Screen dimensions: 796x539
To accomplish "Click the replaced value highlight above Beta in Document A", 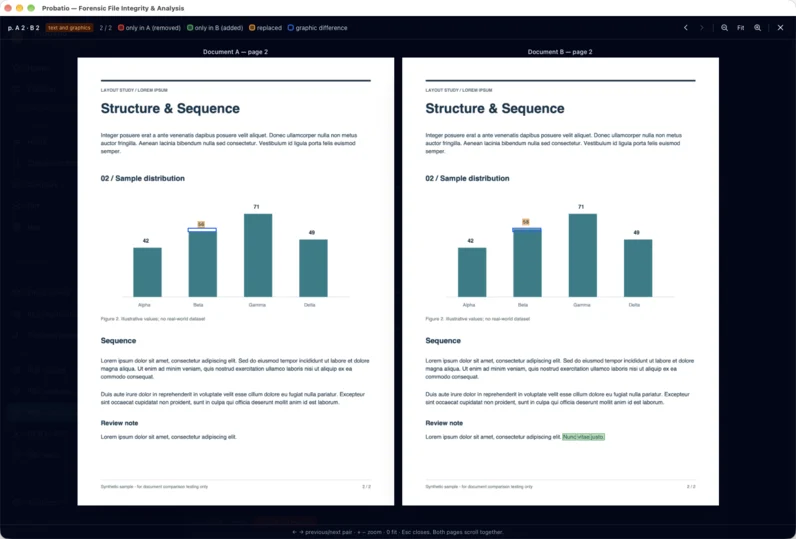I will tap(201, 224).
